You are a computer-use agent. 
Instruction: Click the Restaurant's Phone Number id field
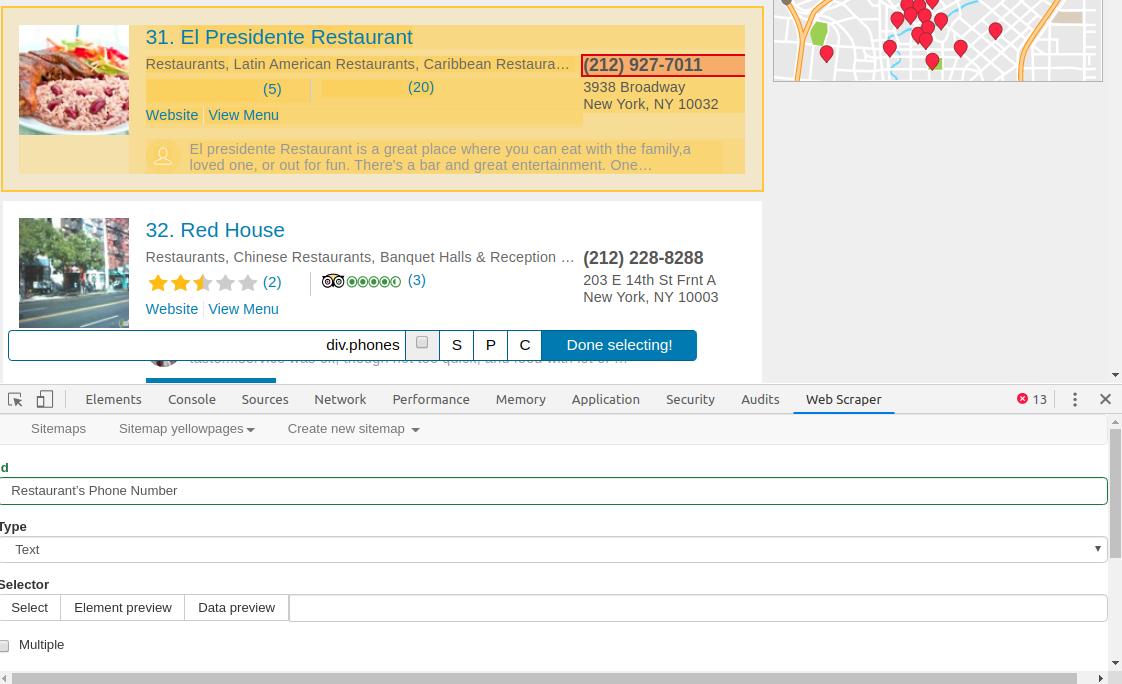click(x=553, y=491)
